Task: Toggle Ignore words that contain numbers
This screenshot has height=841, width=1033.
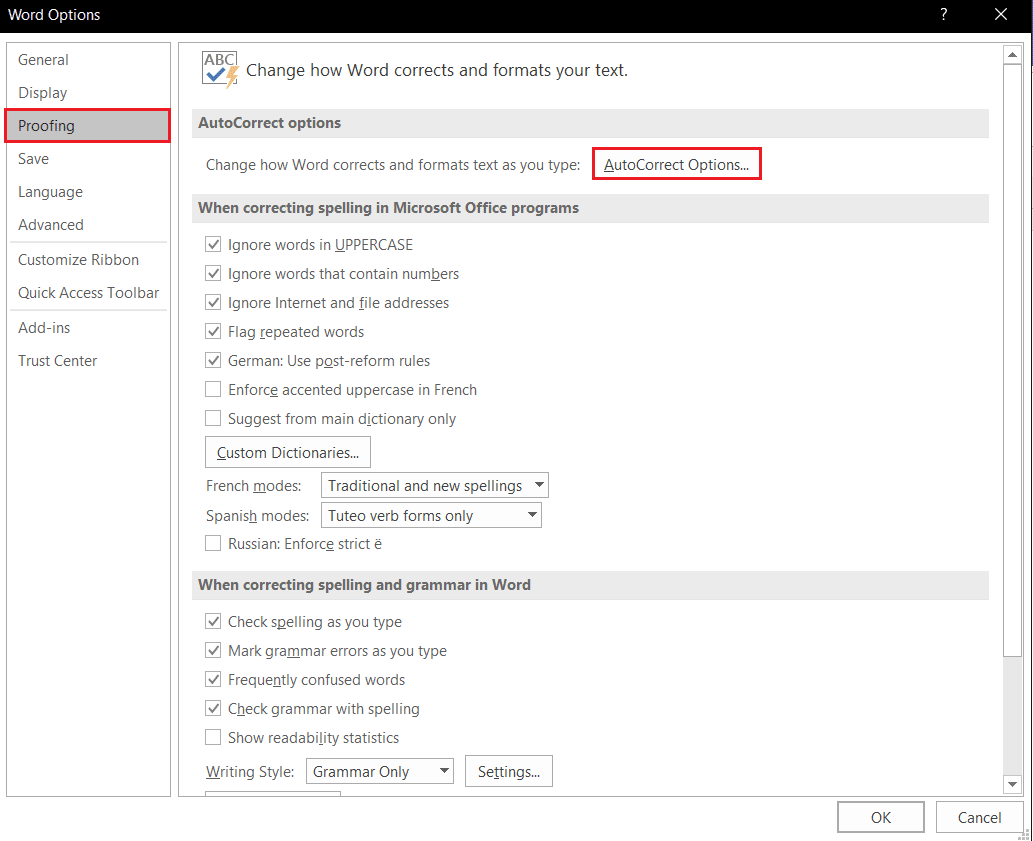Action: (213, 273)
